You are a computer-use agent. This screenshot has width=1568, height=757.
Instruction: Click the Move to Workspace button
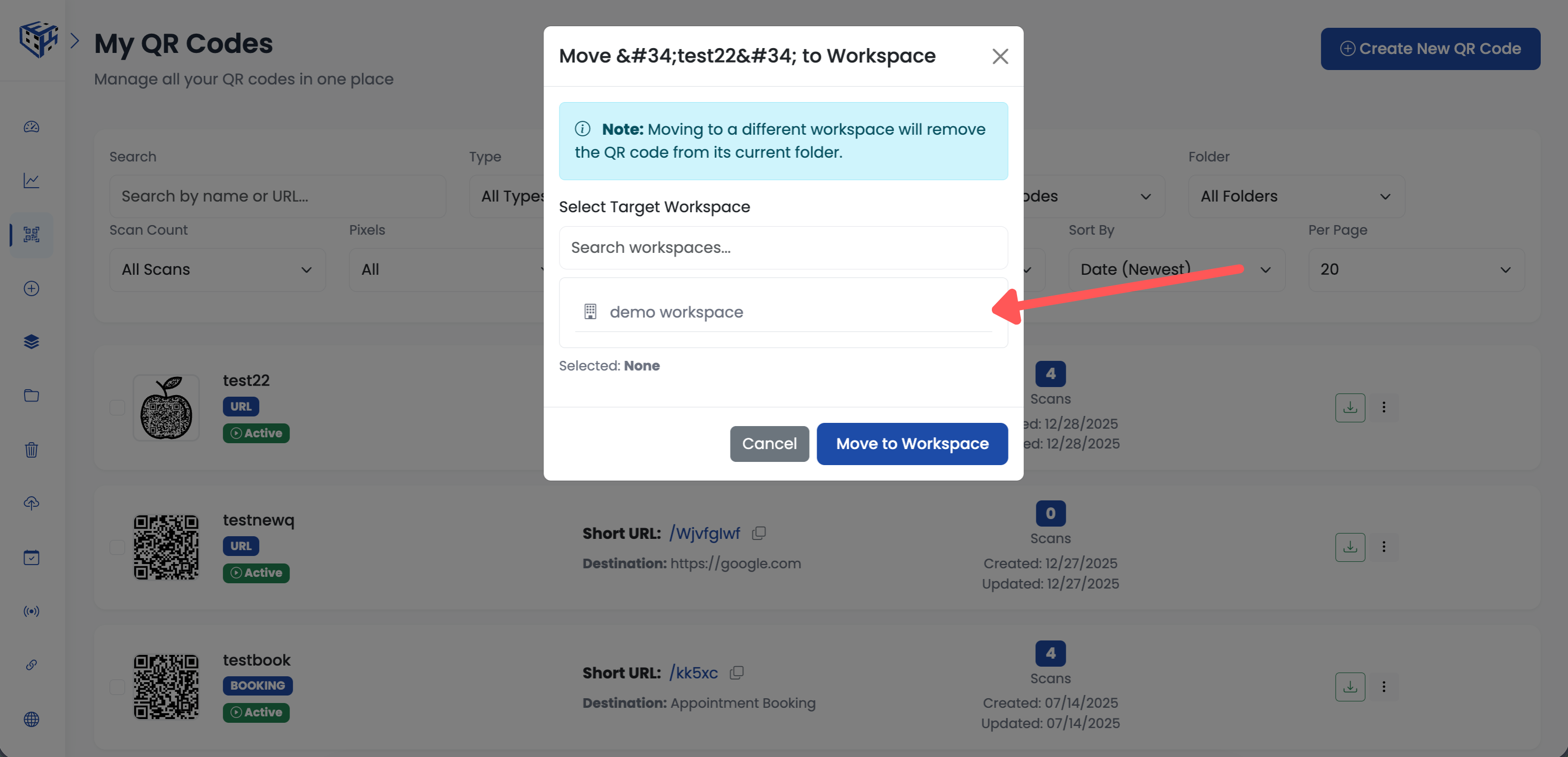pyautogui.click(x=911, y=443)
